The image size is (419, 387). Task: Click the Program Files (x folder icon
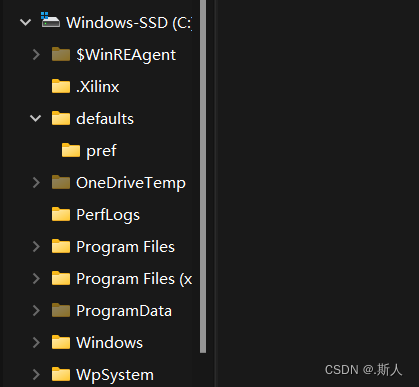[x=61, y=278]
